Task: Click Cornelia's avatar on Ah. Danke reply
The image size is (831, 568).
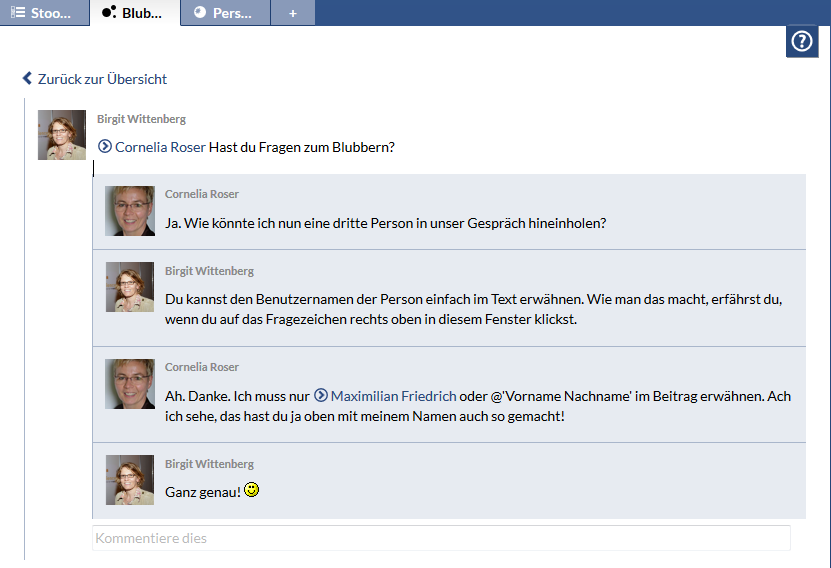Action: 130,384
